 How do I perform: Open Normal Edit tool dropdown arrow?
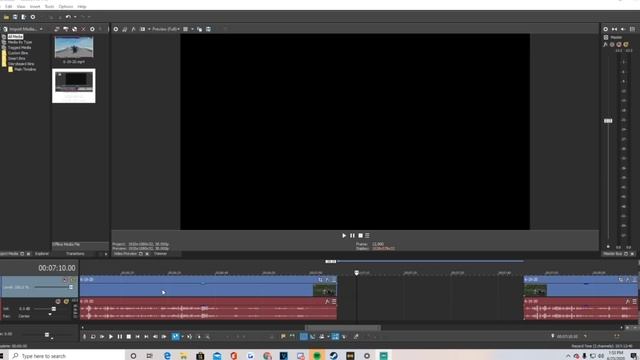click(182, 337)
